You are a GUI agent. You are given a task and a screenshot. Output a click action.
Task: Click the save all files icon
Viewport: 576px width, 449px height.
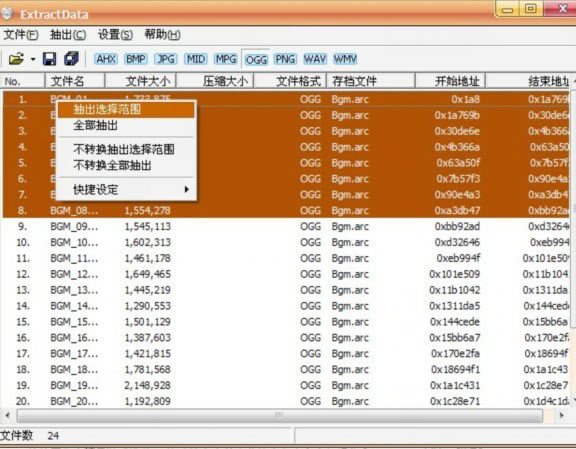71,58
